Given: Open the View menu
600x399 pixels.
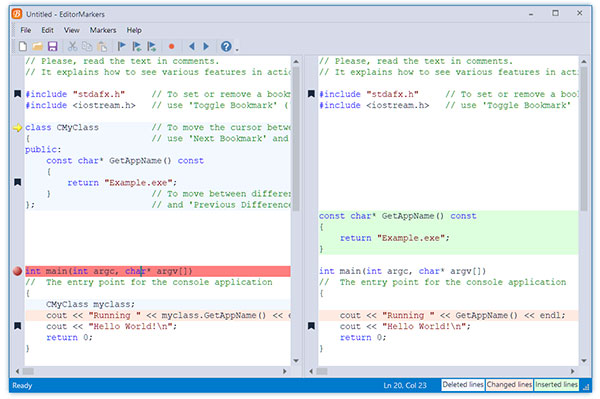Looking at the screenshot, I should pos(72,30).
